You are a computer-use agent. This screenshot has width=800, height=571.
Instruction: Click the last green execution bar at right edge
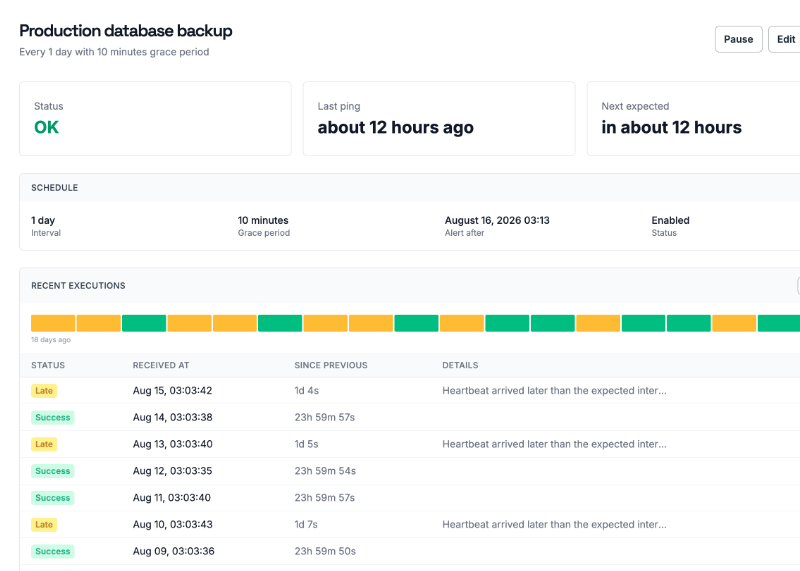(x=779, y=323)
